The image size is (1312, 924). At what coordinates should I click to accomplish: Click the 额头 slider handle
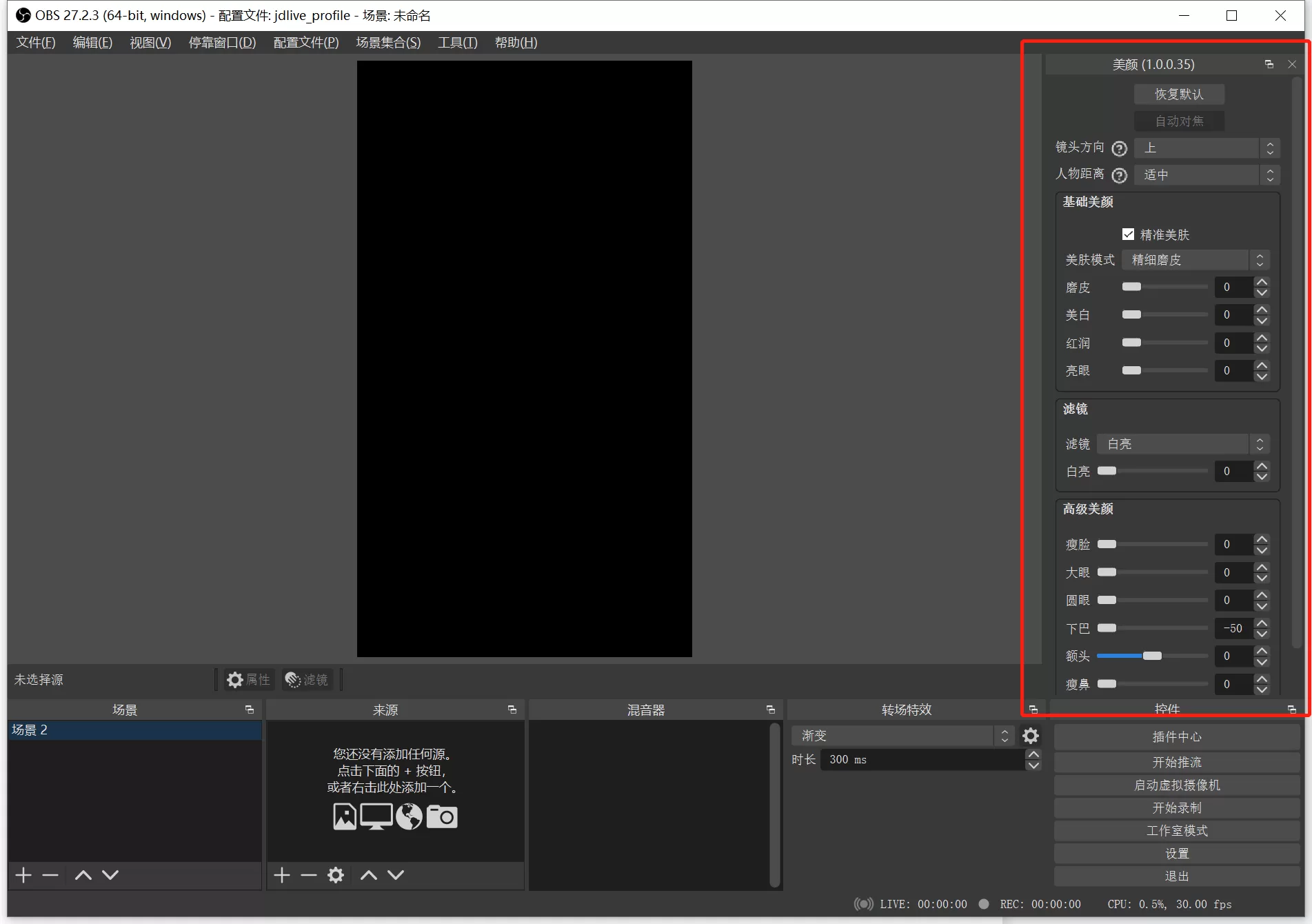tap(1152, 656)
